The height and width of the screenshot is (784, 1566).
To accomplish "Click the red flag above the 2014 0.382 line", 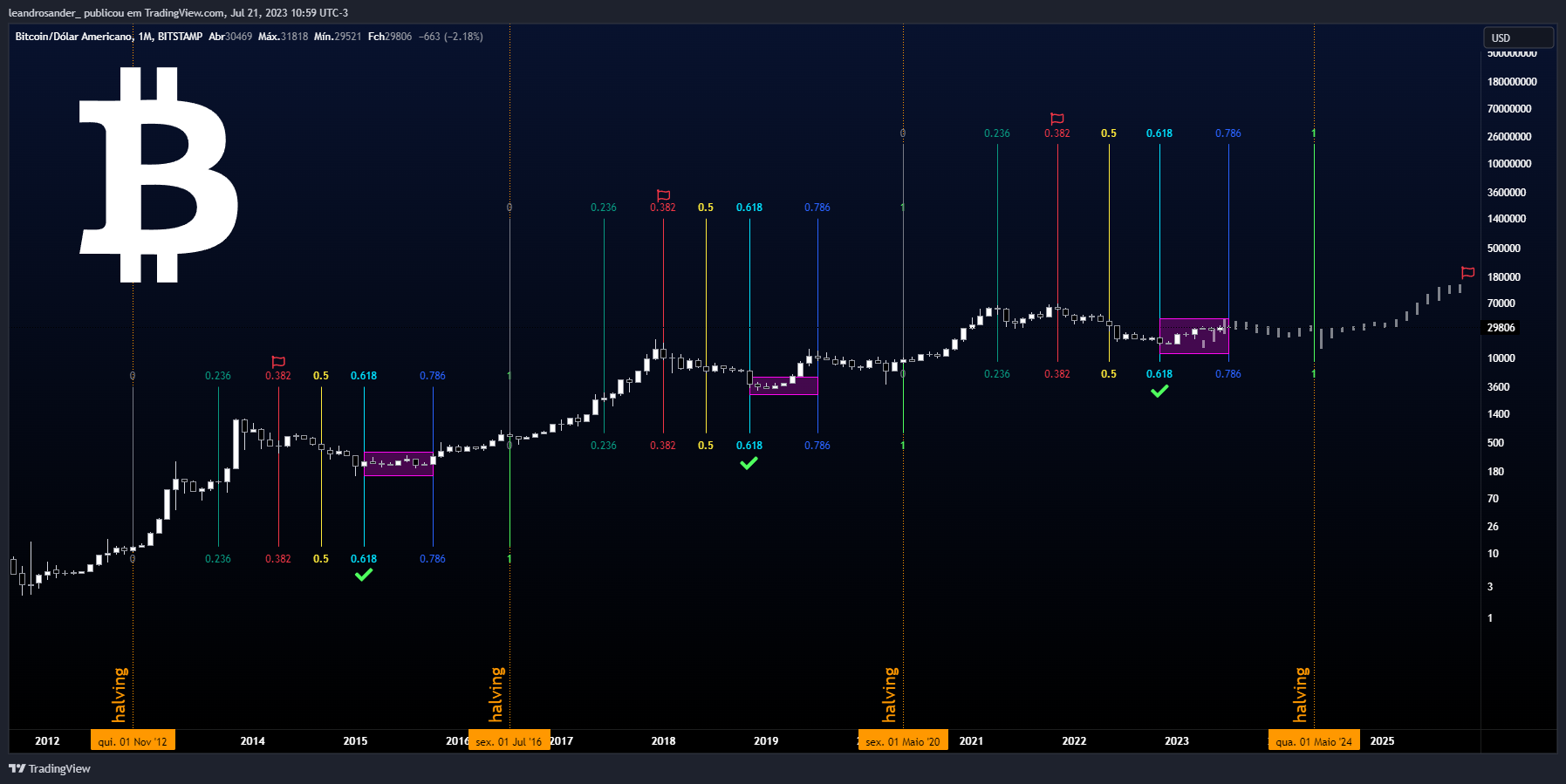I will point(278,361).
